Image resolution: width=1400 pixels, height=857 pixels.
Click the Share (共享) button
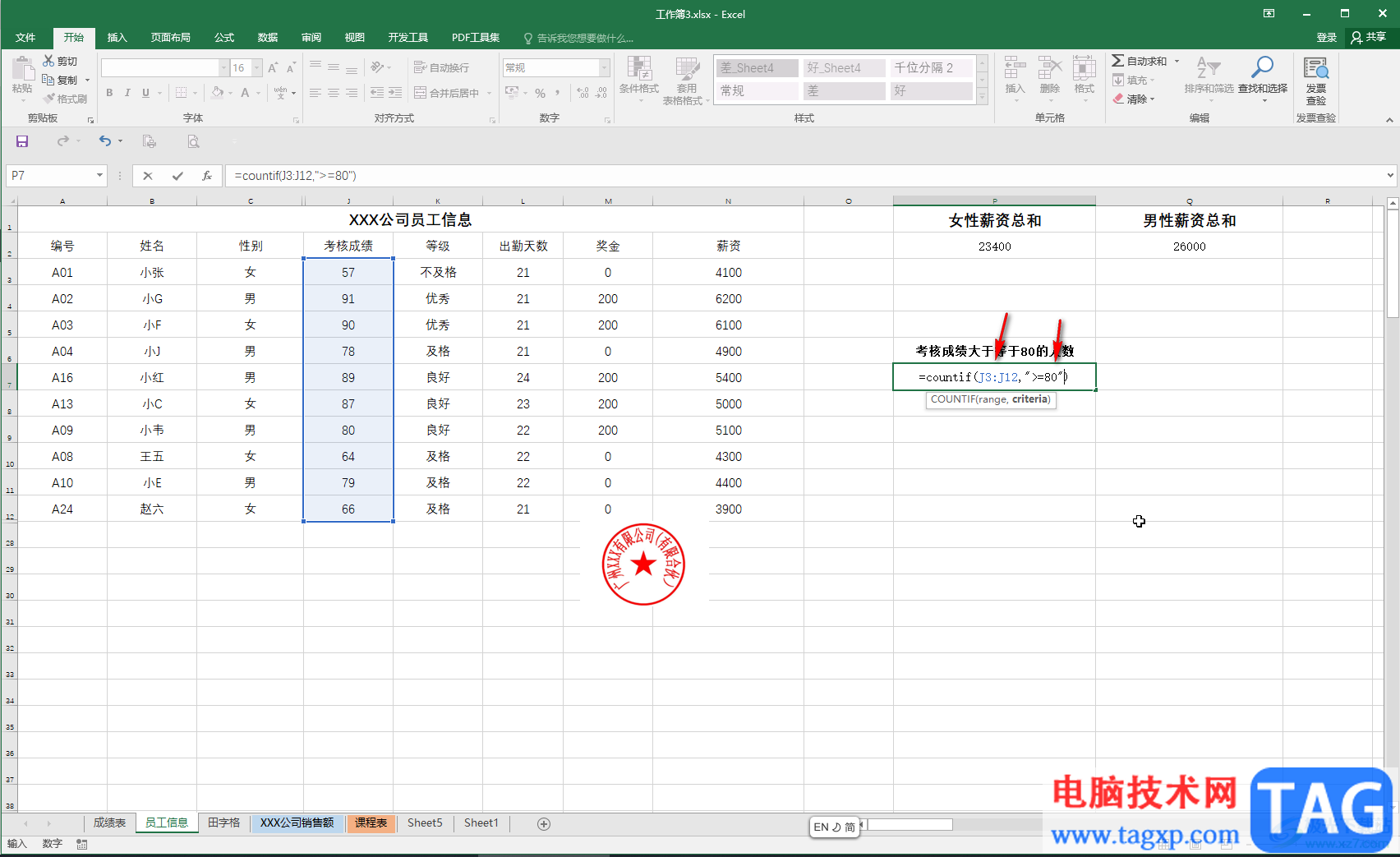coord(1369,38)
